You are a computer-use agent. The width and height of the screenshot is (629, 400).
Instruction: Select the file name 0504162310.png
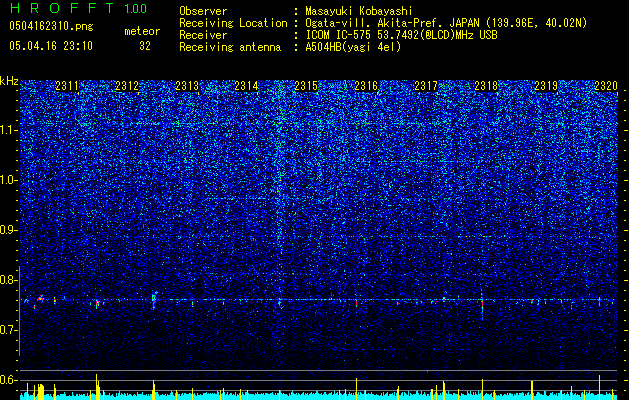click(51, 27)
